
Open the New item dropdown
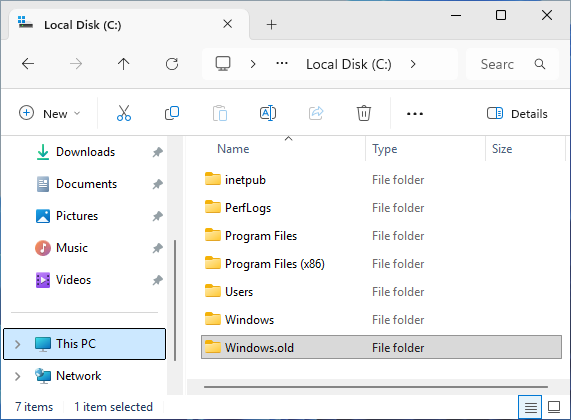49,114
